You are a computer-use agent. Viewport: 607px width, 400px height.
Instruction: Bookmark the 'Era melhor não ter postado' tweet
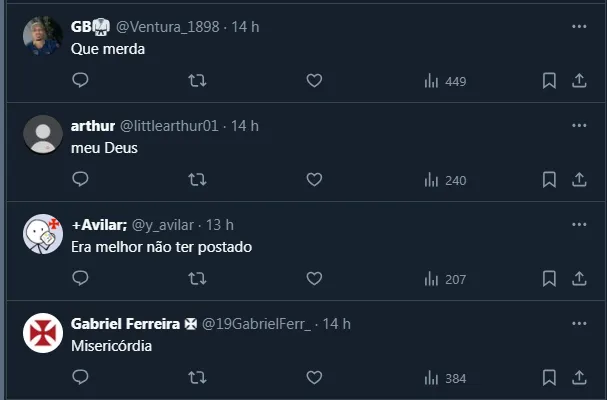(549, 279)
